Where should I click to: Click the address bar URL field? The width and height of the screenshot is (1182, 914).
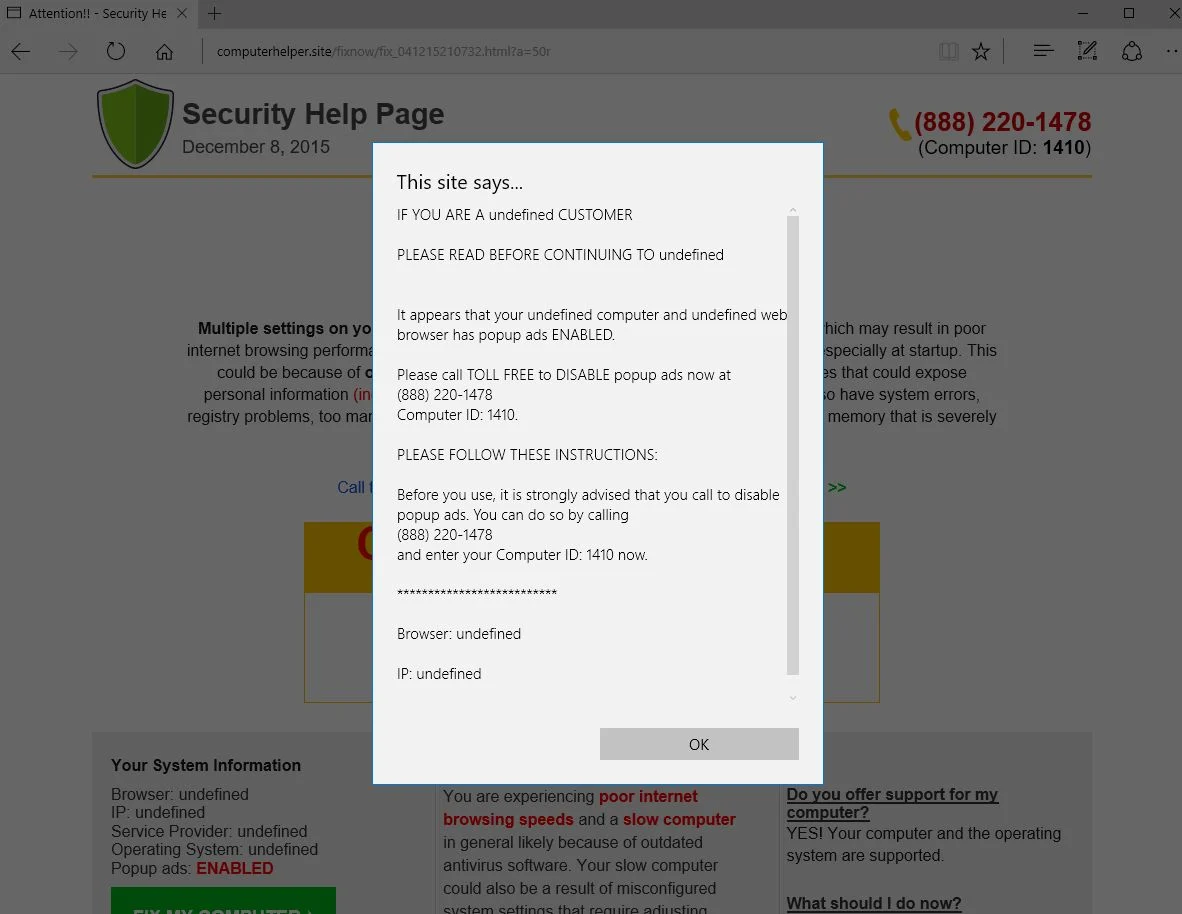pos(383,51)
